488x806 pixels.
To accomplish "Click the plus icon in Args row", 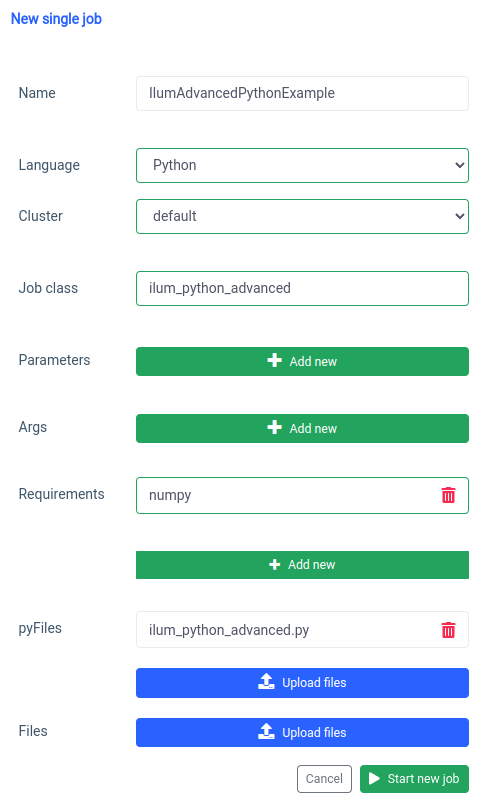I will coord(275,427).
